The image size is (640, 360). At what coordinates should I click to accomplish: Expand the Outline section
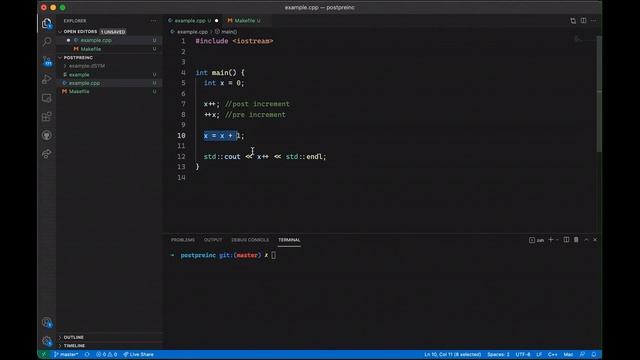click(73, 337)
